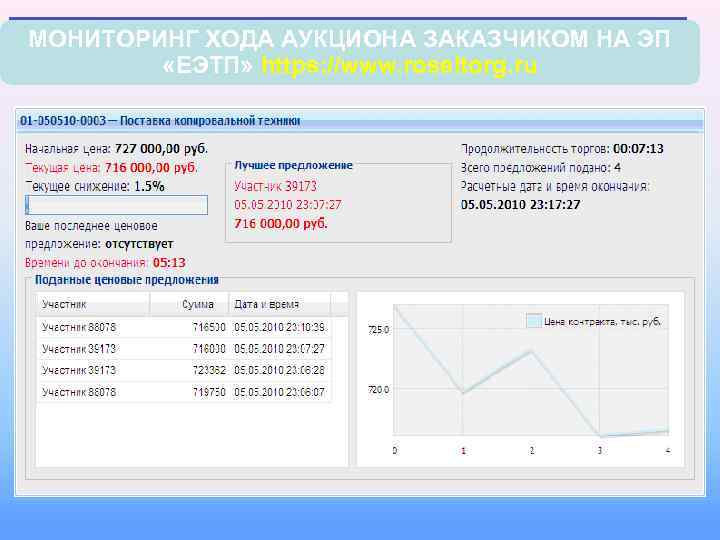The image size is (720, 540).
Task: Click the sum value 719750
Action: [209, 392]
